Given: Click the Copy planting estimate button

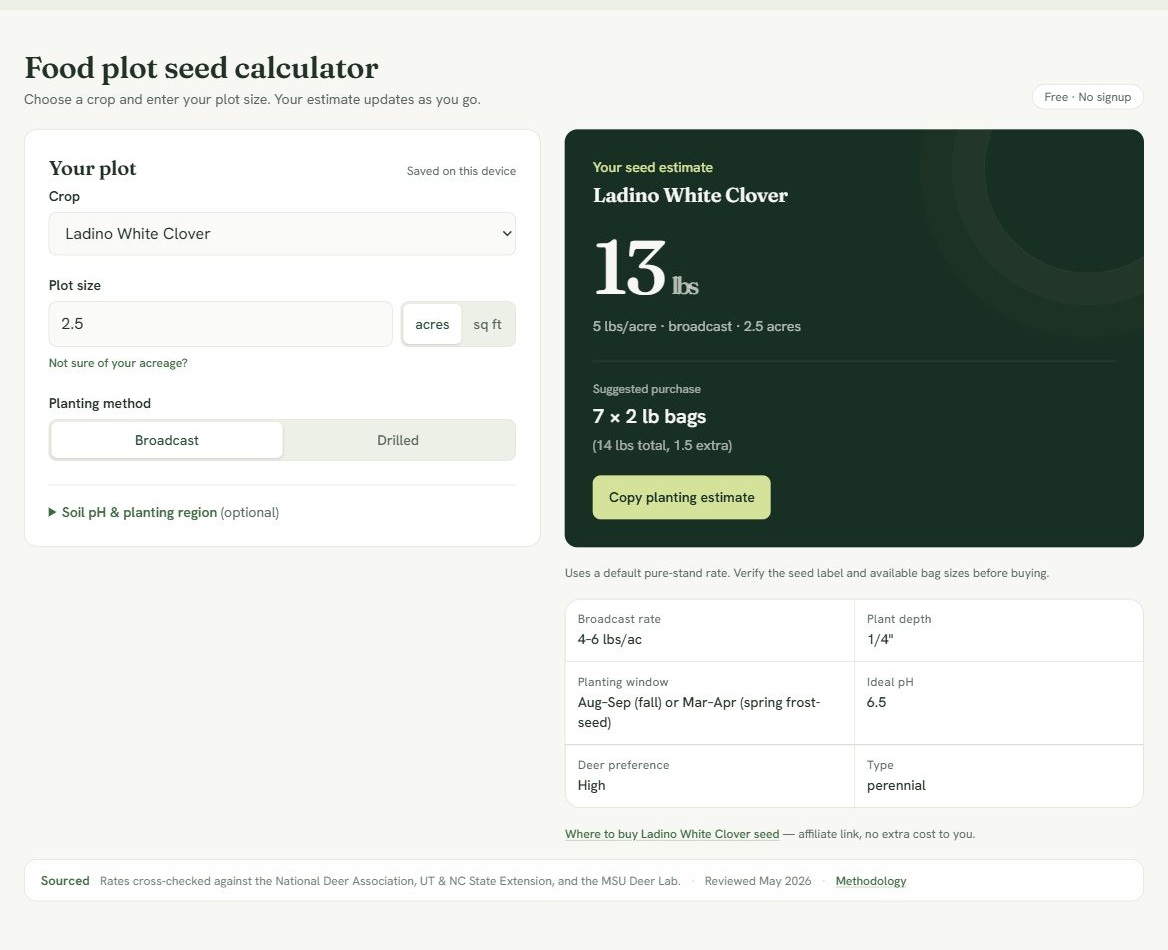Looking at the screenshot, I should [682, 497].
